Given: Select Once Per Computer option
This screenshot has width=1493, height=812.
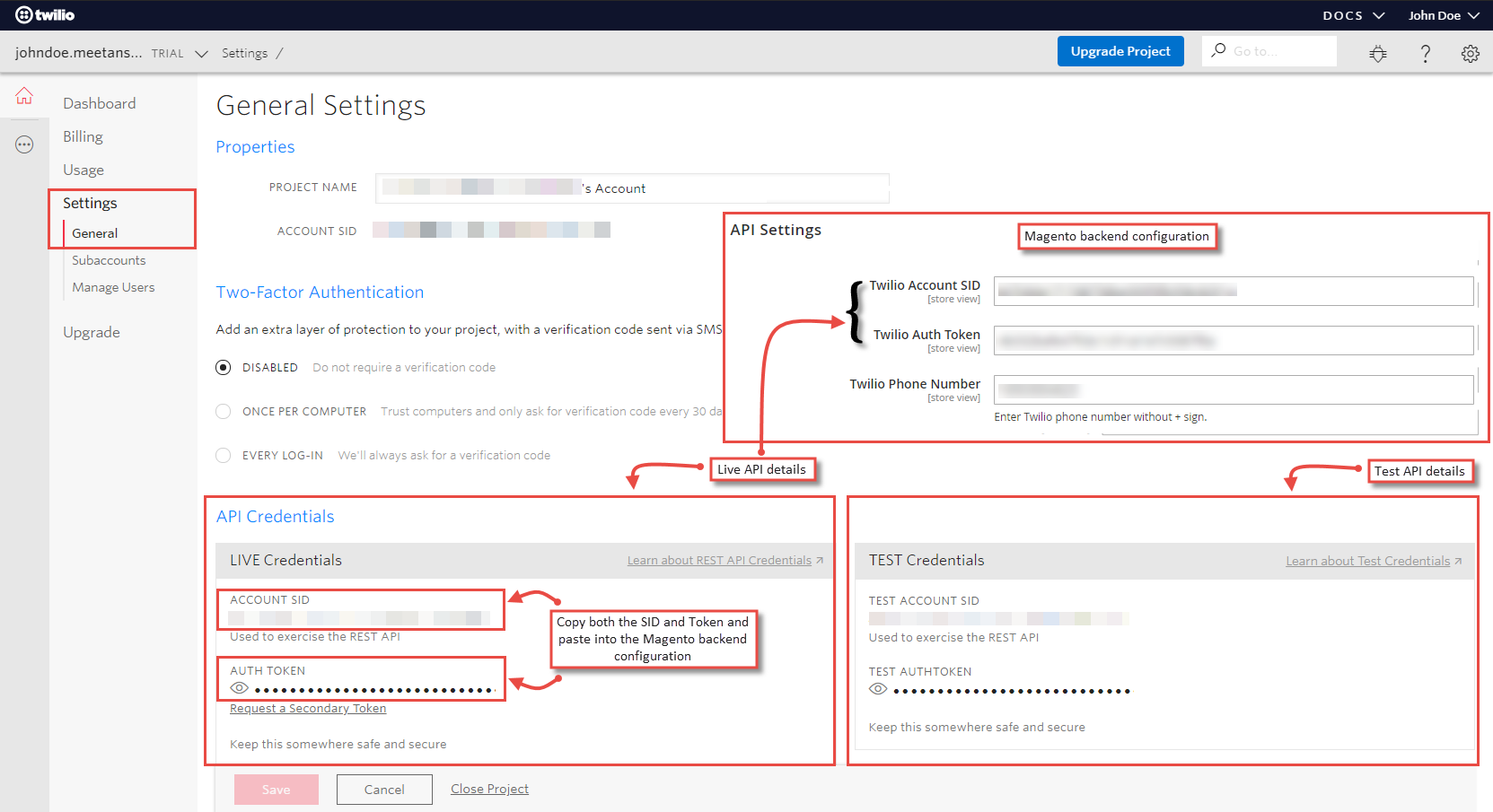Looking at the screenshot, I should 224,411.
